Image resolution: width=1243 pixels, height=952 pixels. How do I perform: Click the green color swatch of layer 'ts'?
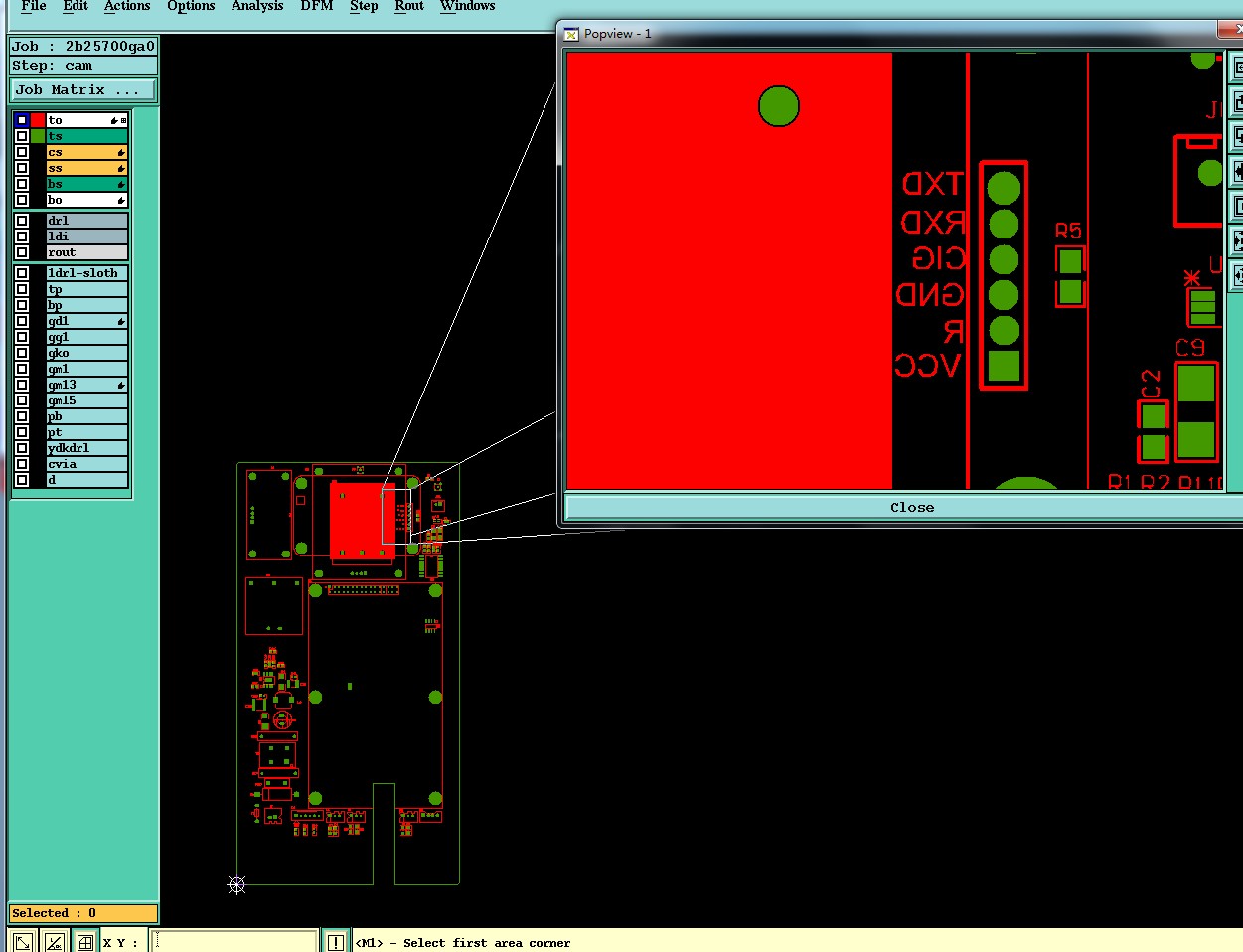point(38,136)
